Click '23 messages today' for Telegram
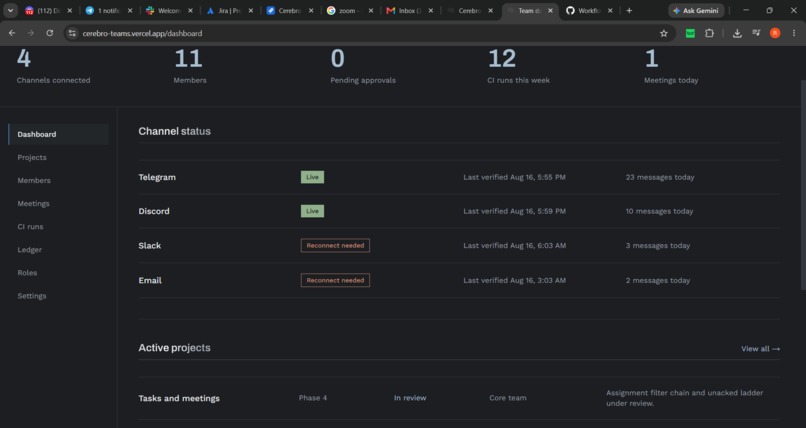The width and height of the screenshot is (806, 428). point(660,177)
